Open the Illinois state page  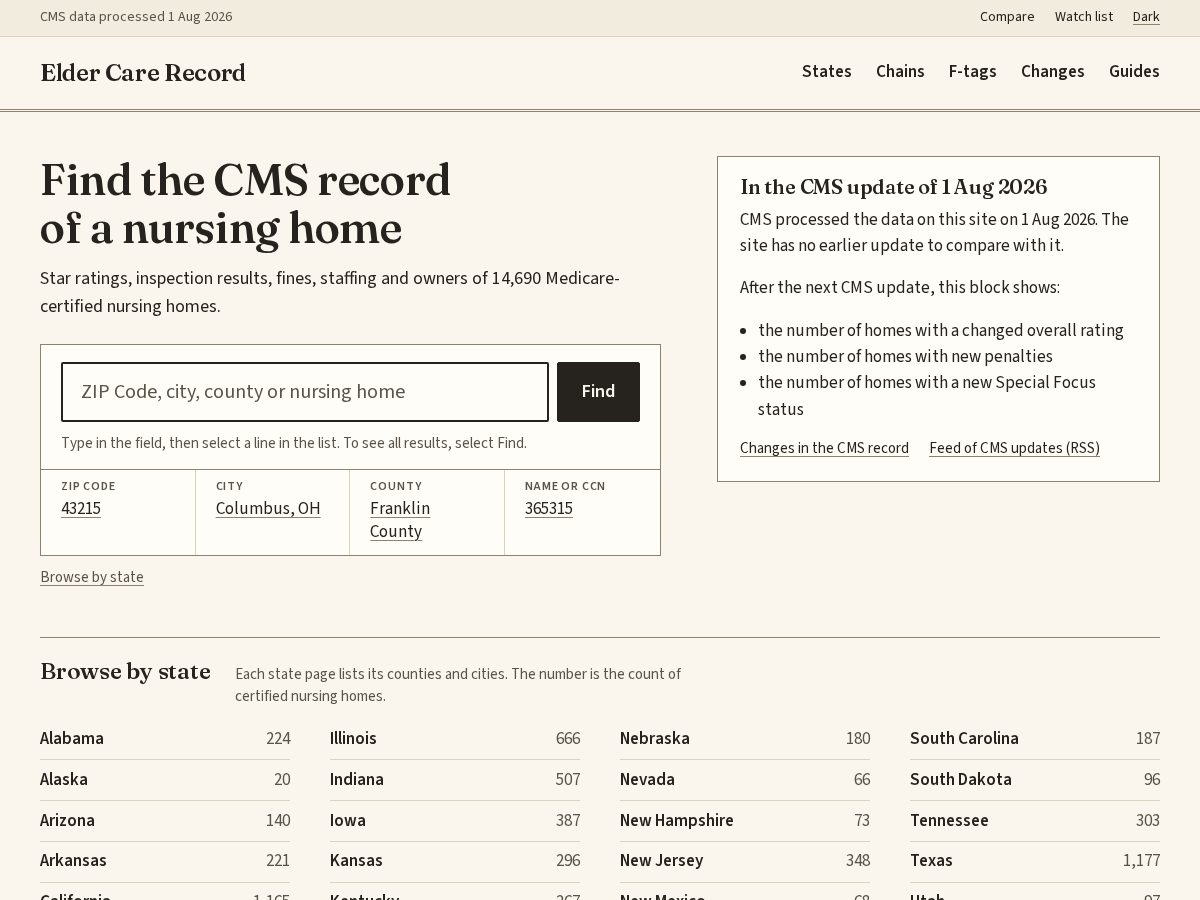click(353, 738)
